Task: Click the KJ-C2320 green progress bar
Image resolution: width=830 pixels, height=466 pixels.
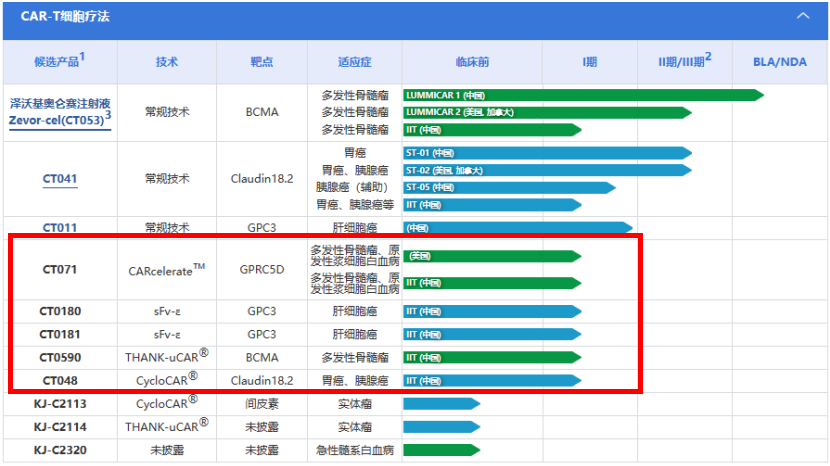Action: click(440, 450)
